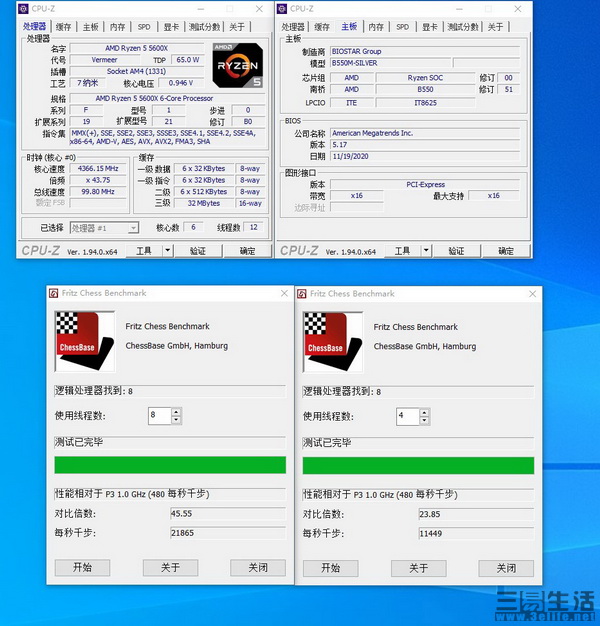The image size is (600, 626).
Task: Increase thread count in right Fritz benchmark
Action: pos(425,412)
